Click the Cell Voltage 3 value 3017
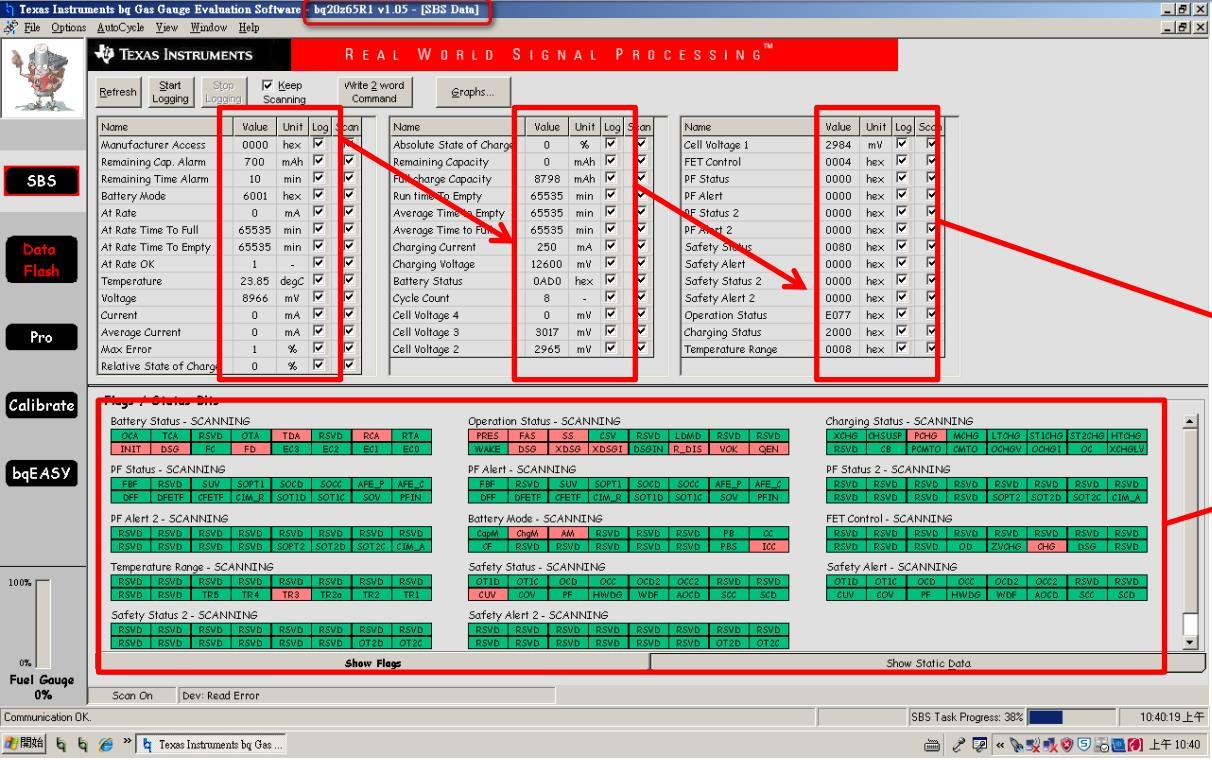Screen dimensions: 1212x760 547,332
